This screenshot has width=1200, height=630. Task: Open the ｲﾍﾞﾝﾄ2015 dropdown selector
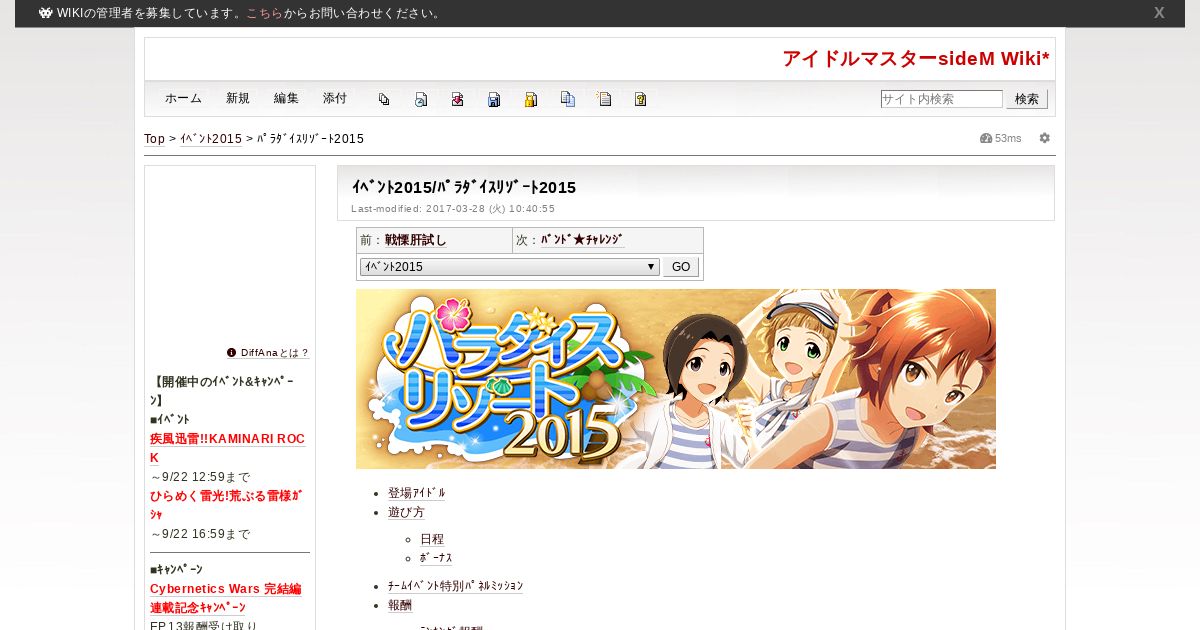[510, 267]
